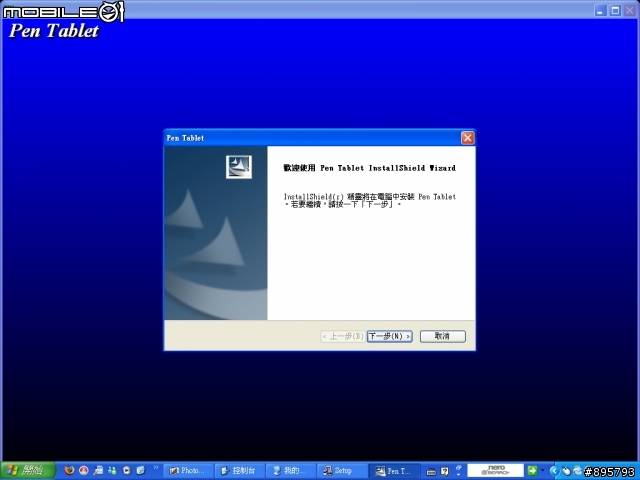Screen dimensions: 640x480
Task: Click the green Nero Search go arrow
Action: click(x=532, y=471)
